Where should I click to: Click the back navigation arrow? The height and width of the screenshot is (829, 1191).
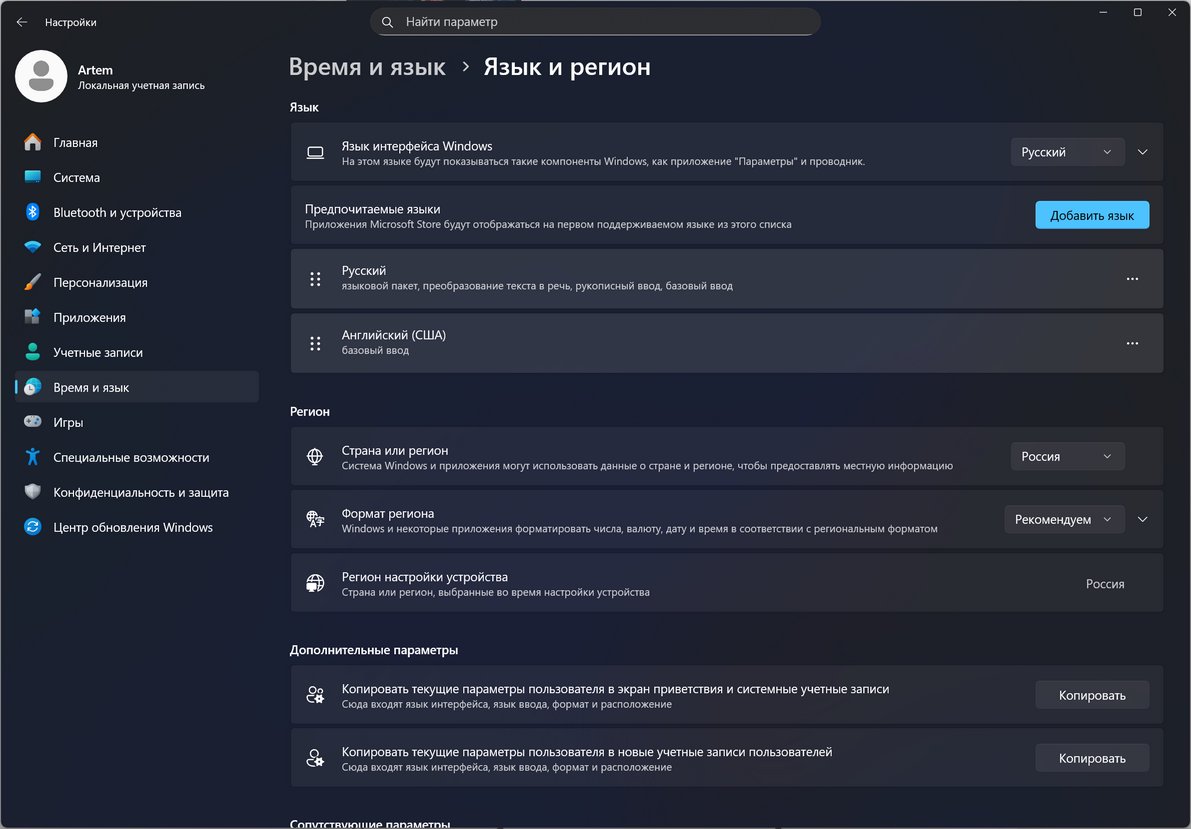point(21,21)
